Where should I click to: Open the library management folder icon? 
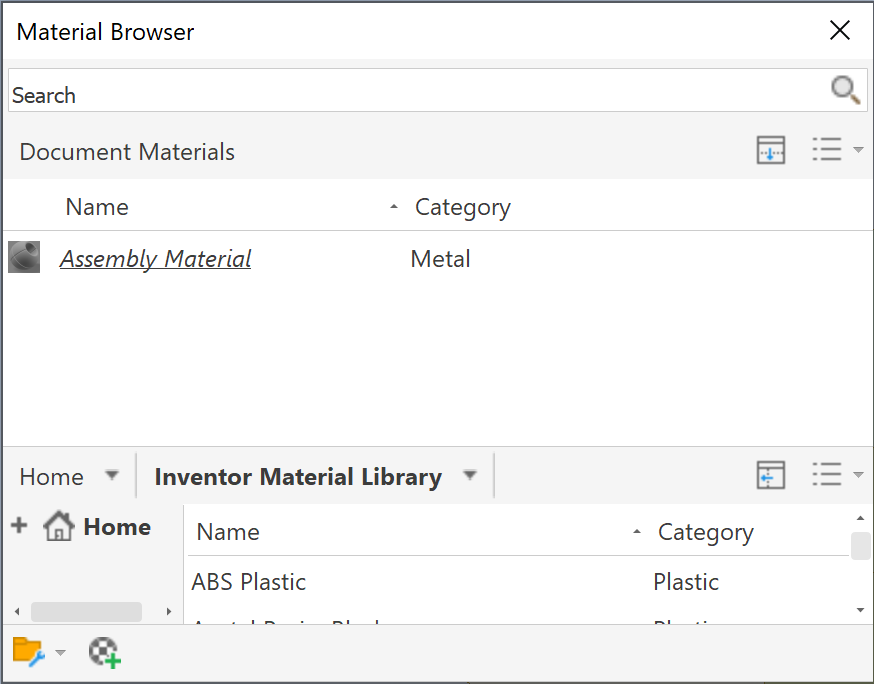tap(25, 652)
